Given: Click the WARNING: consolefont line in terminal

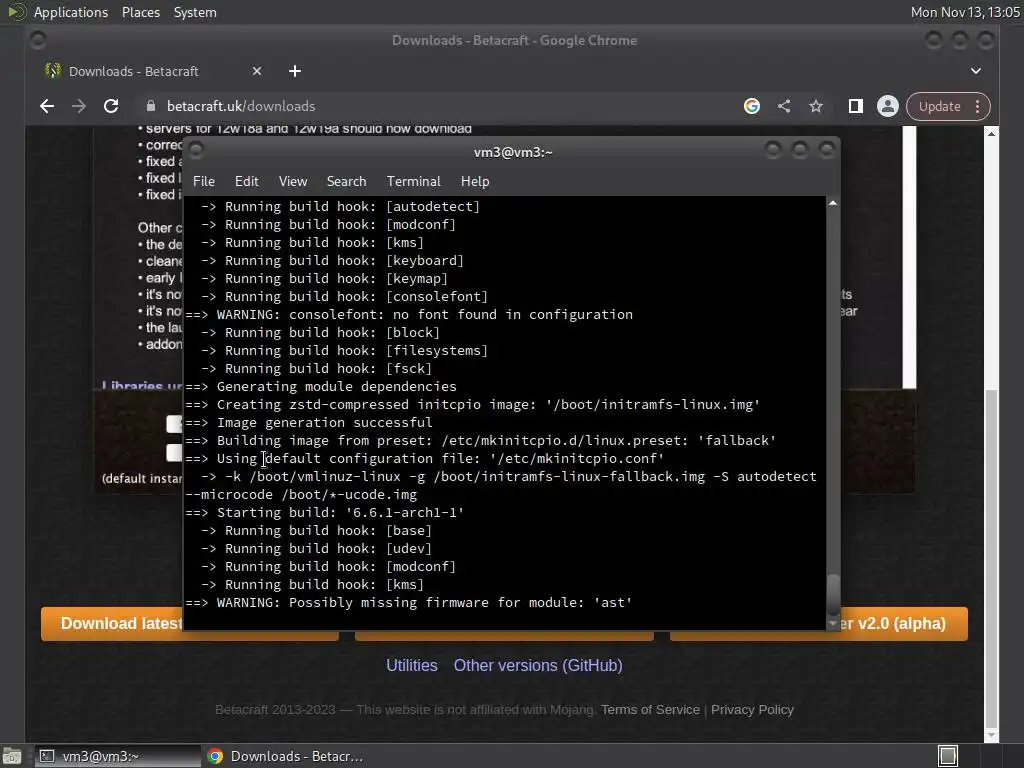Looking at the screenshot, I should pos(409,315).
